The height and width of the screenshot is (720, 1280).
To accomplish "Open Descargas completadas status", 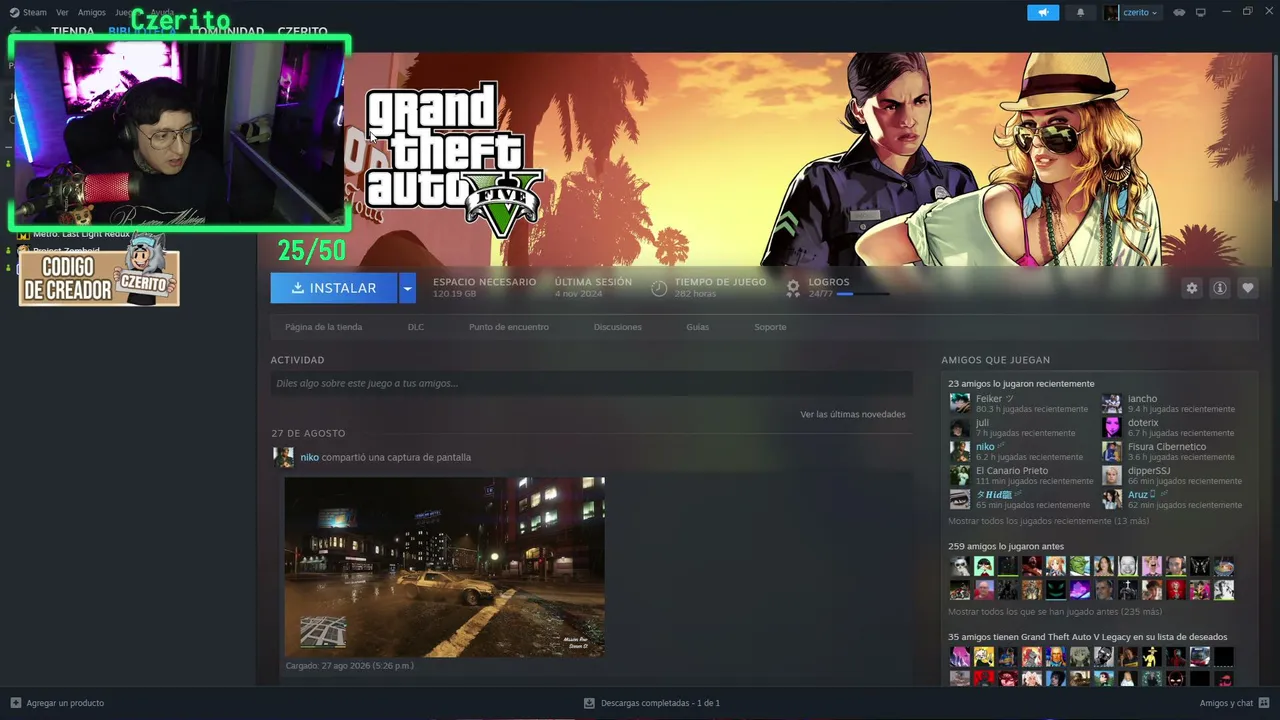I will click(x=660, y=703).
